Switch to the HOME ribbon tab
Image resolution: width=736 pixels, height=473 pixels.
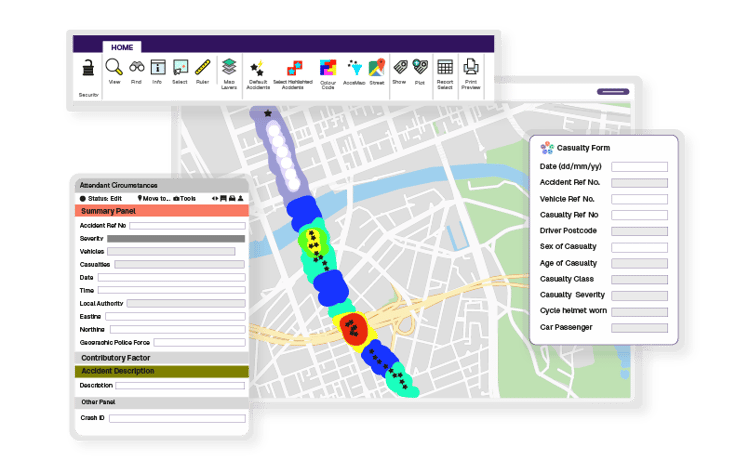[x=122, y=47]
